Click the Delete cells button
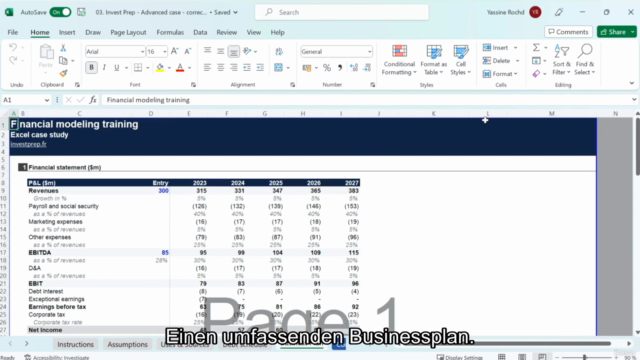 pos(496,61)
